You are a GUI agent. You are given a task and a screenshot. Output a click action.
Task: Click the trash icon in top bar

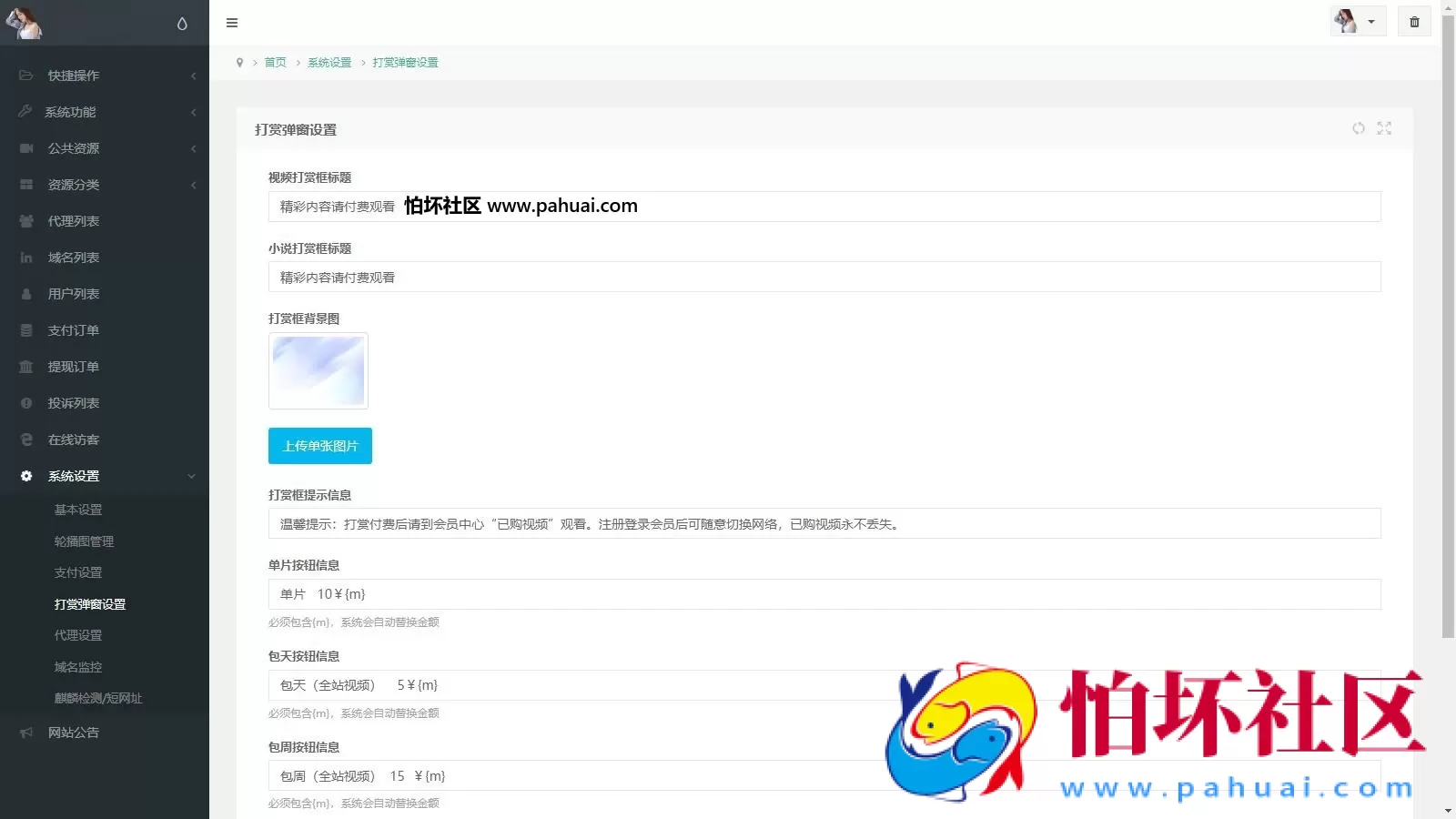tap(1413, 21)
